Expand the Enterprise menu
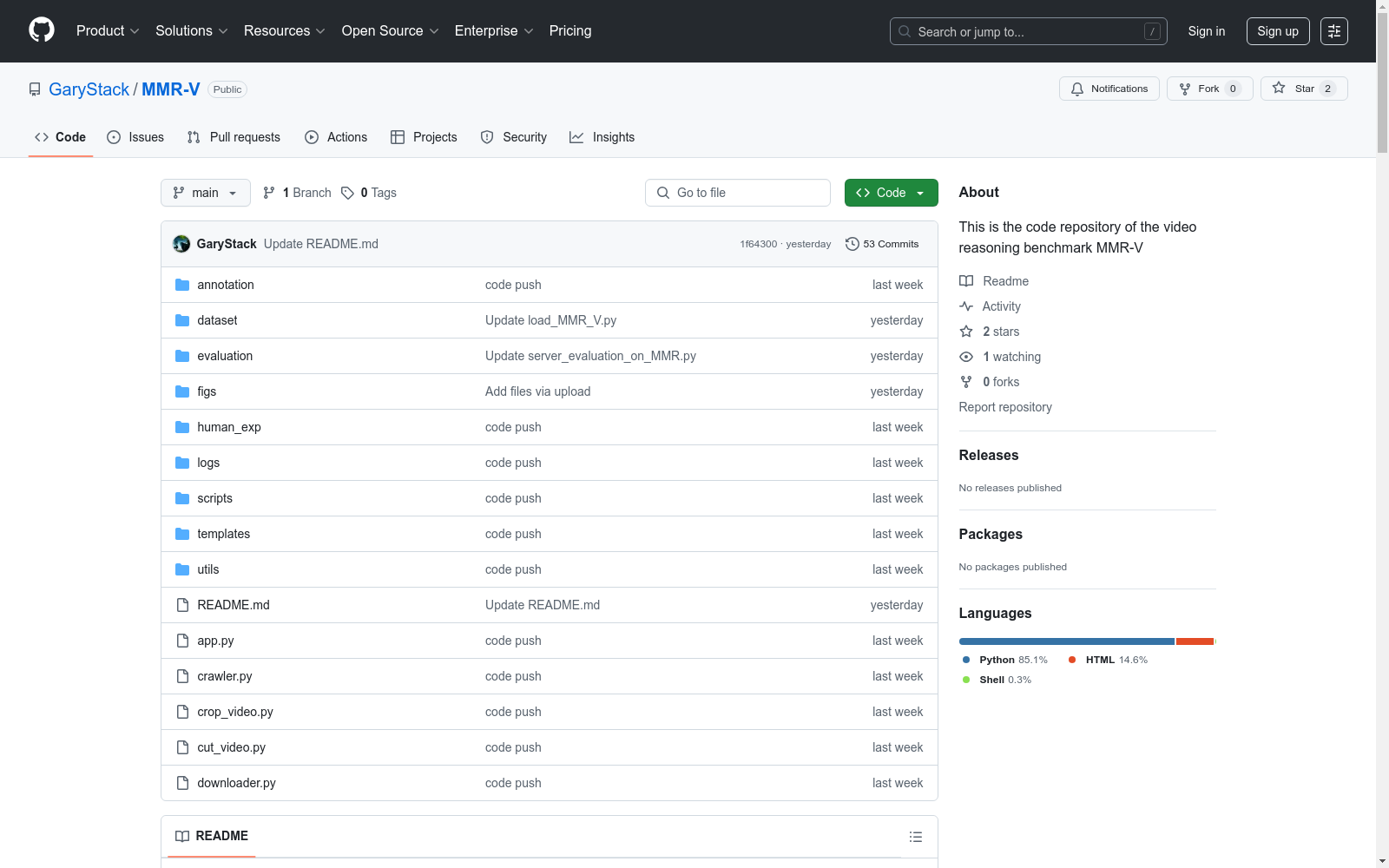 (x=494, y=31)
